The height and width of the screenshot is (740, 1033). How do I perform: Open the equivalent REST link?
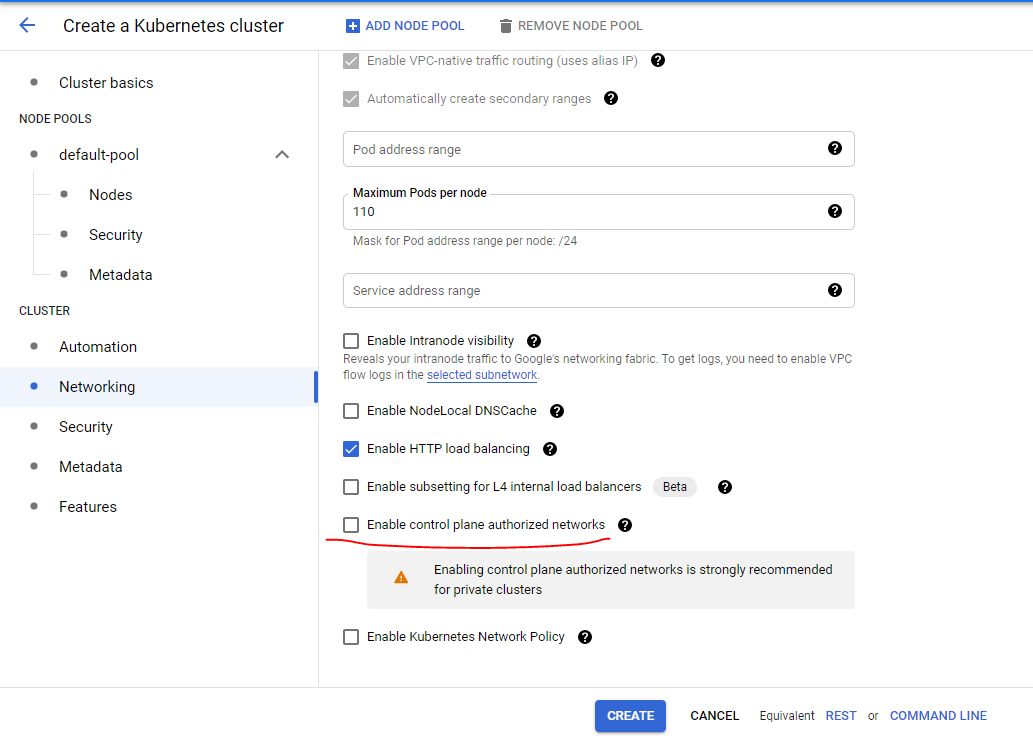(x=841, y=716)
